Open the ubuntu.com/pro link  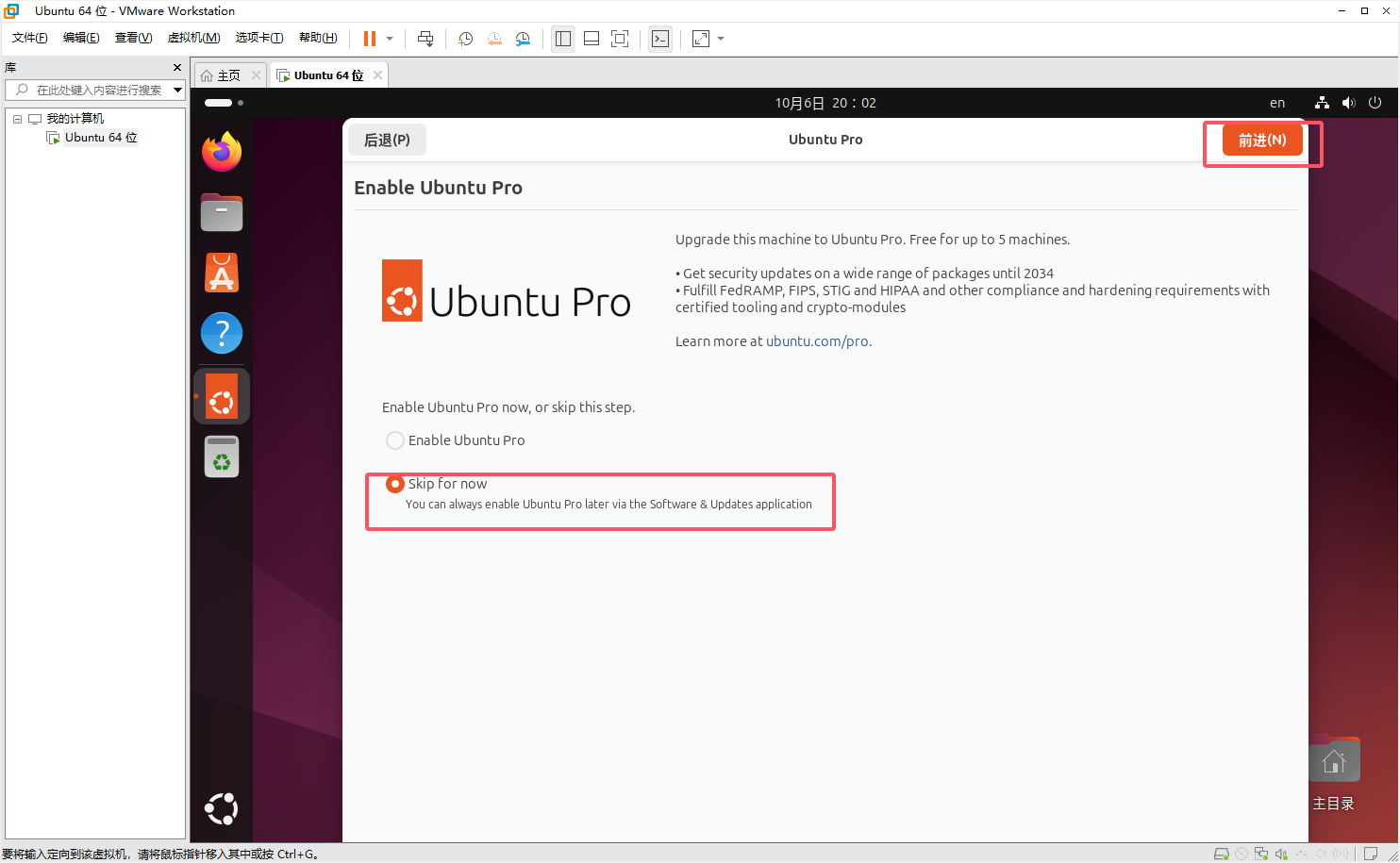[x=817, y=341]
